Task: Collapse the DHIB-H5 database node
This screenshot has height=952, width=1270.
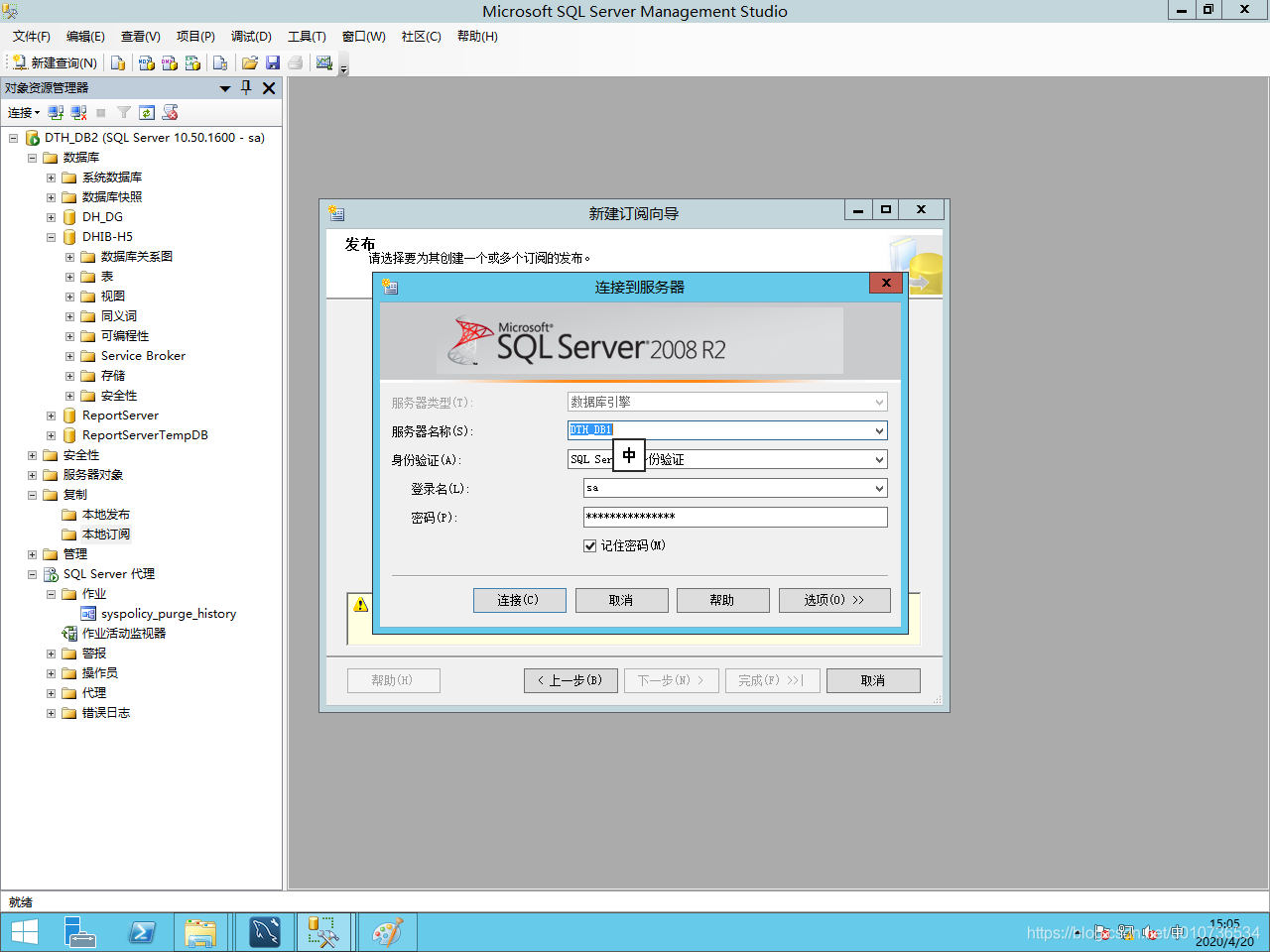Action: (x=51, y=237)
